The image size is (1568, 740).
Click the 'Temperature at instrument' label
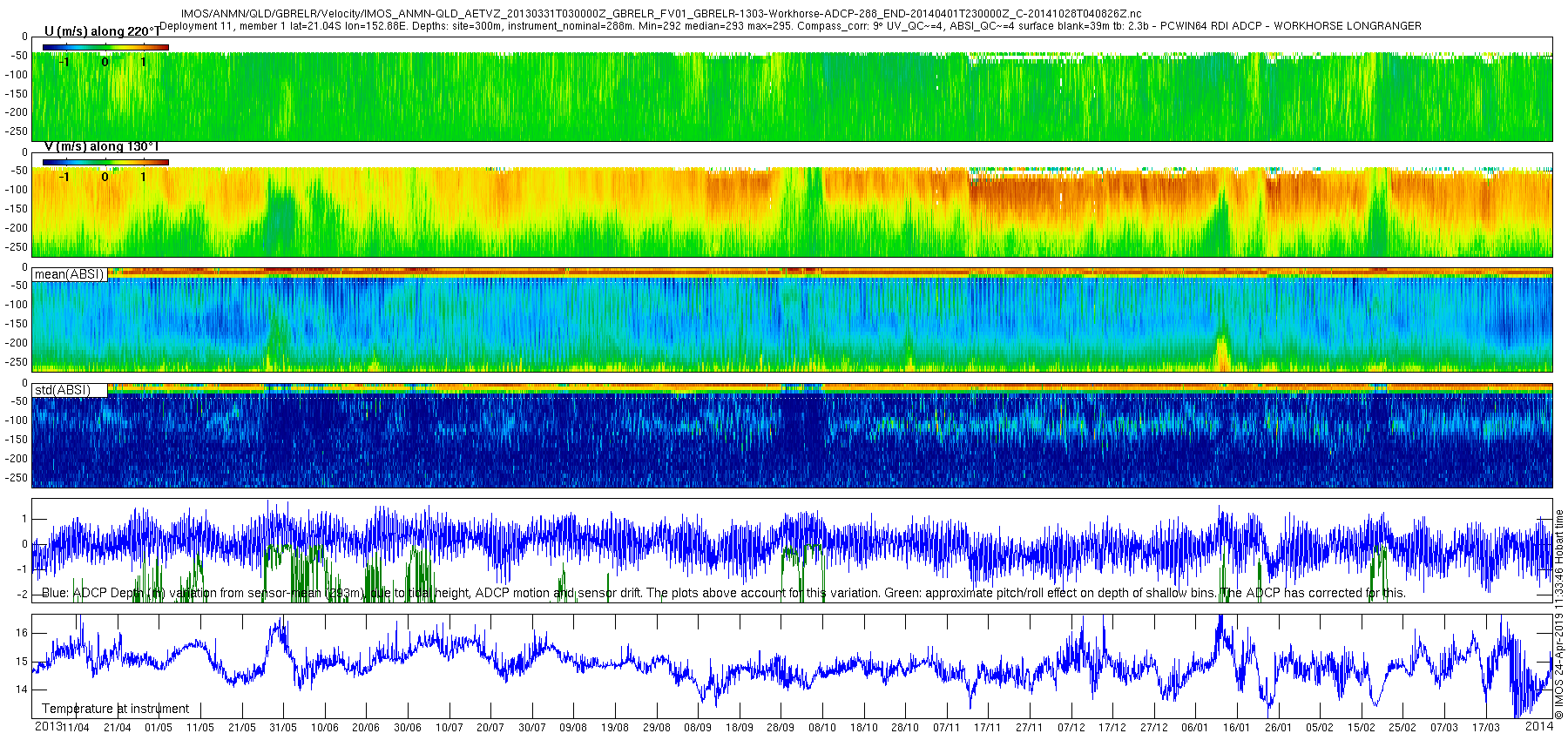tap(116, 709)
